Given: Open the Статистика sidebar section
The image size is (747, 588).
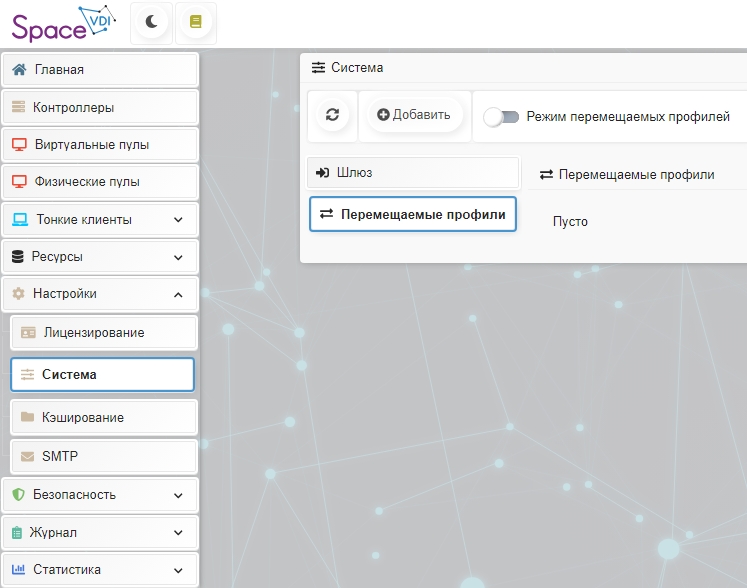Looking at the screenshot, I should 67,570.
